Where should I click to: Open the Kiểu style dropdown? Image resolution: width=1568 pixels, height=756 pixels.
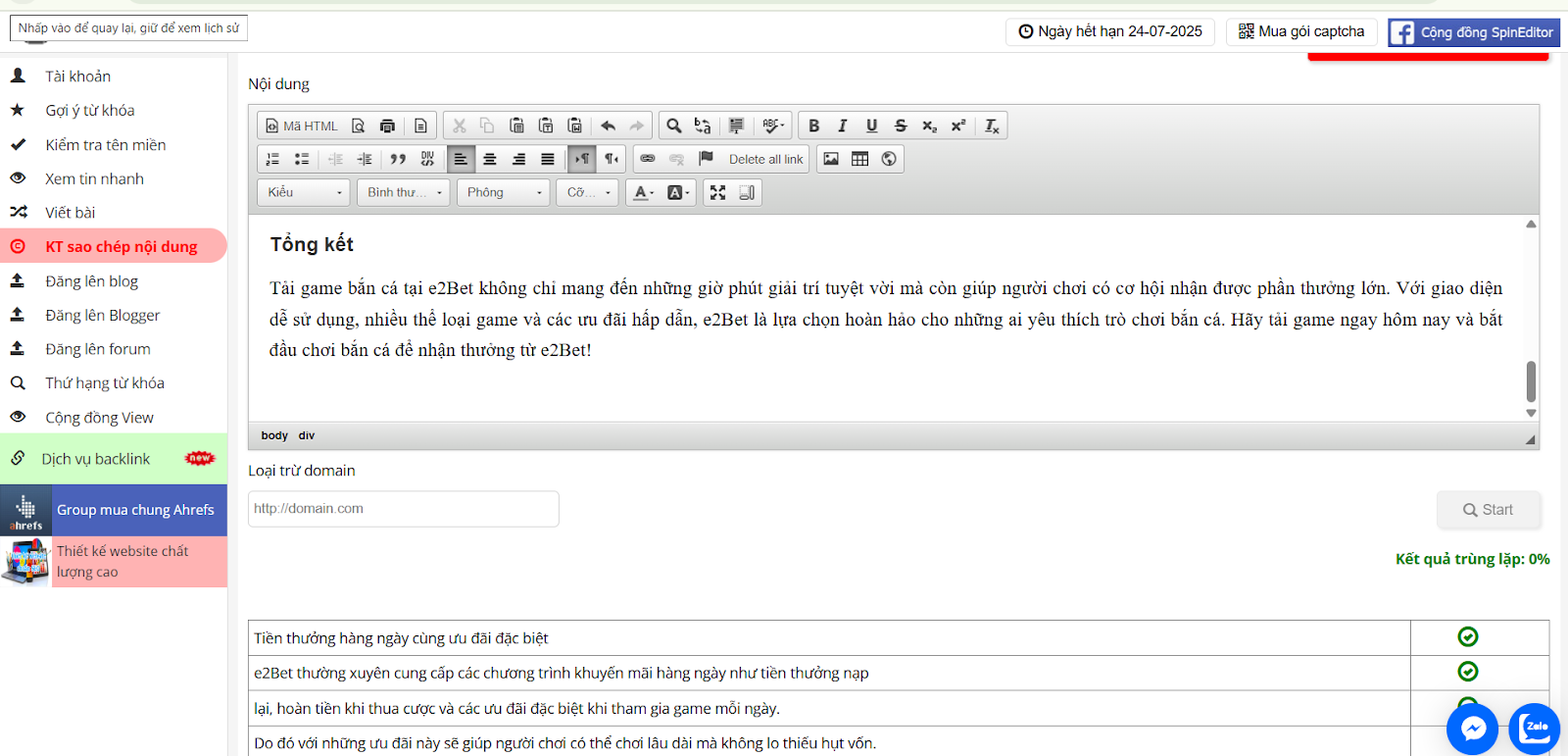(x=304, y=192)
